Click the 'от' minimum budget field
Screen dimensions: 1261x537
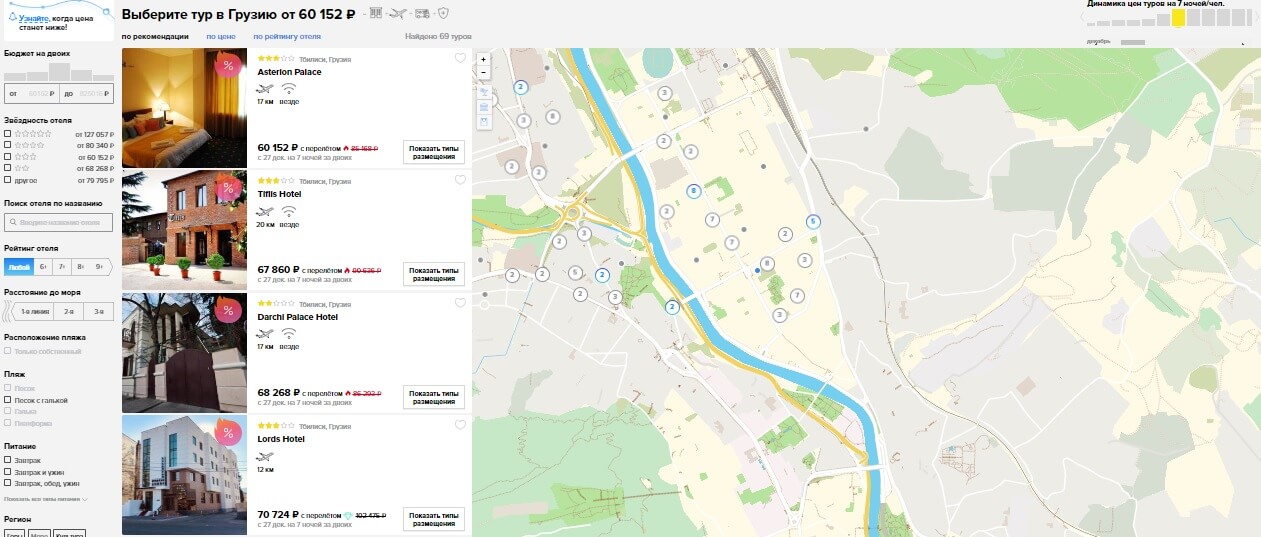(30, 93)
